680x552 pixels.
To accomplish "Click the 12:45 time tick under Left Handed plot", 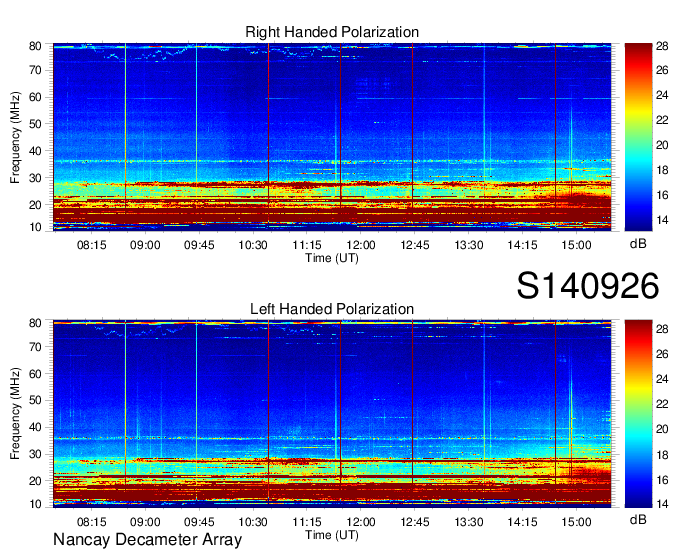I will [x=415, y=522].
